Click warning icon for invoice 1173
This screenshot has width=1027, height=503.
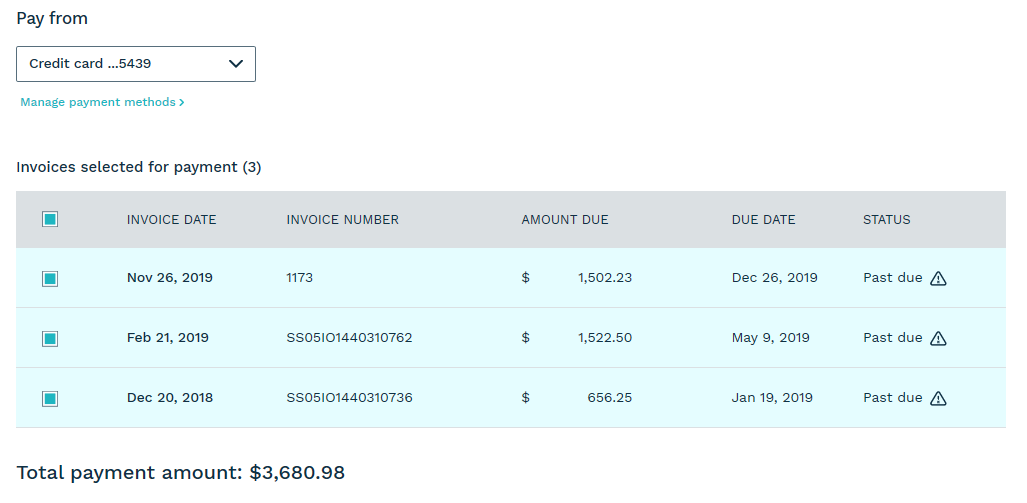tap(938, 278)
